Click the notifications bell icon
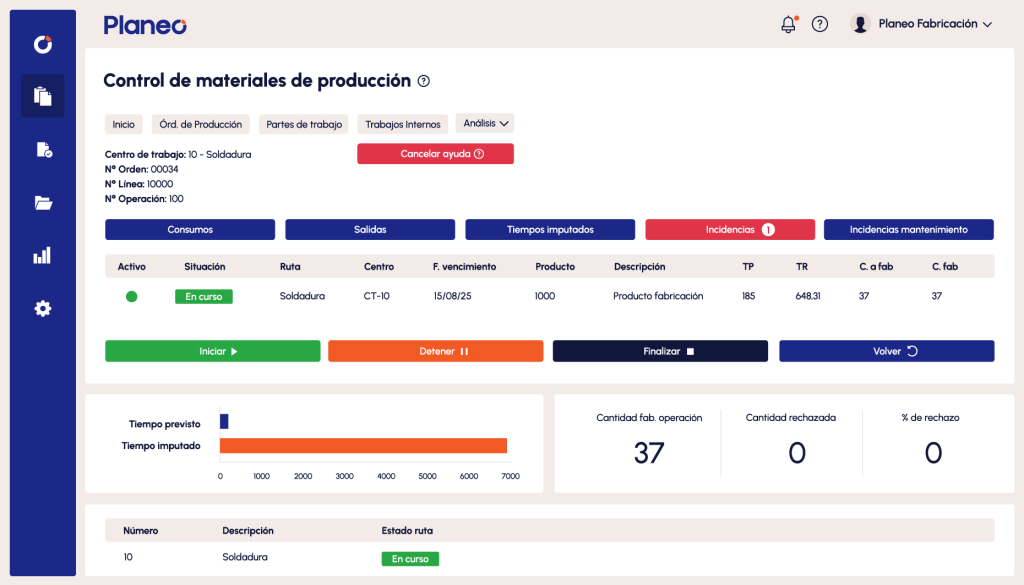 (787, 23)
